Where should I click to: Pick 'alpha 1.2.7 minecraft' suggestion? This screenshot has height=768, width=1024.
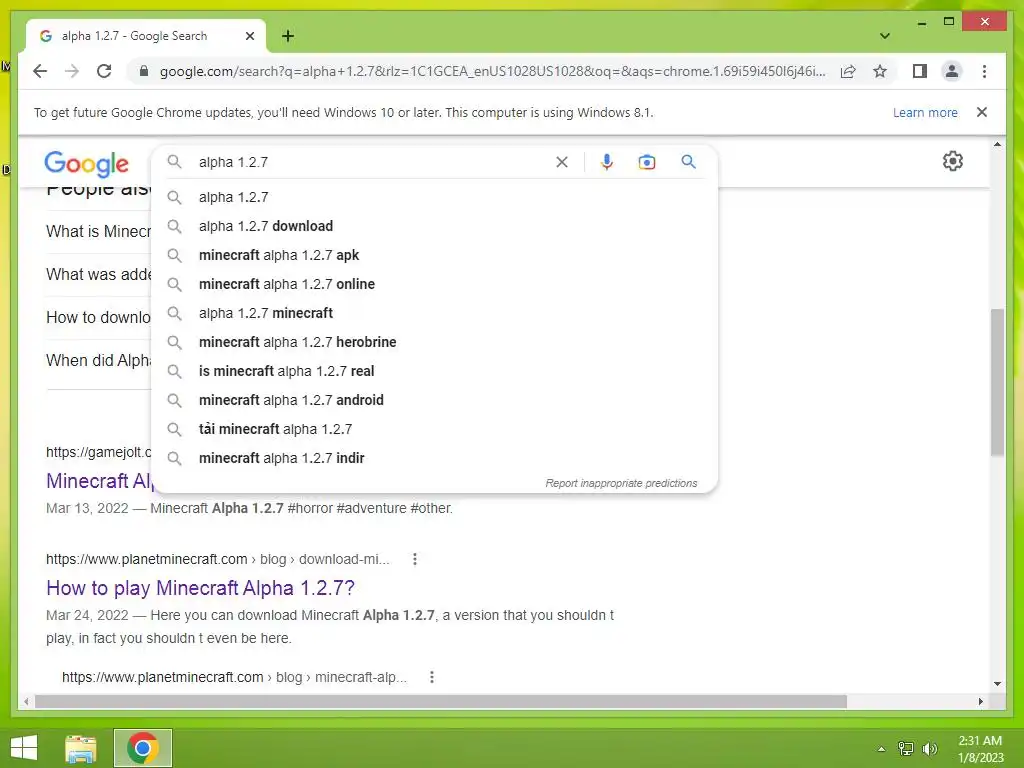click(x=434, y=313)
